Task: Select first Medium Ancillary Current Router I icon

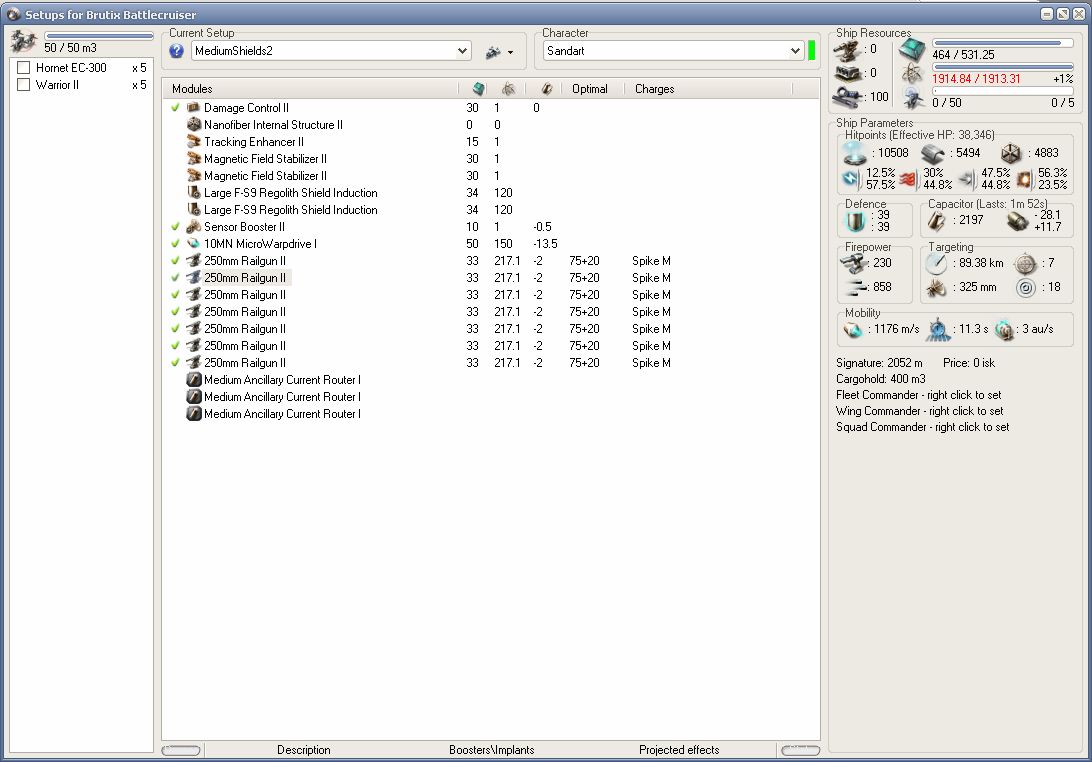Action: click(194, 380)
